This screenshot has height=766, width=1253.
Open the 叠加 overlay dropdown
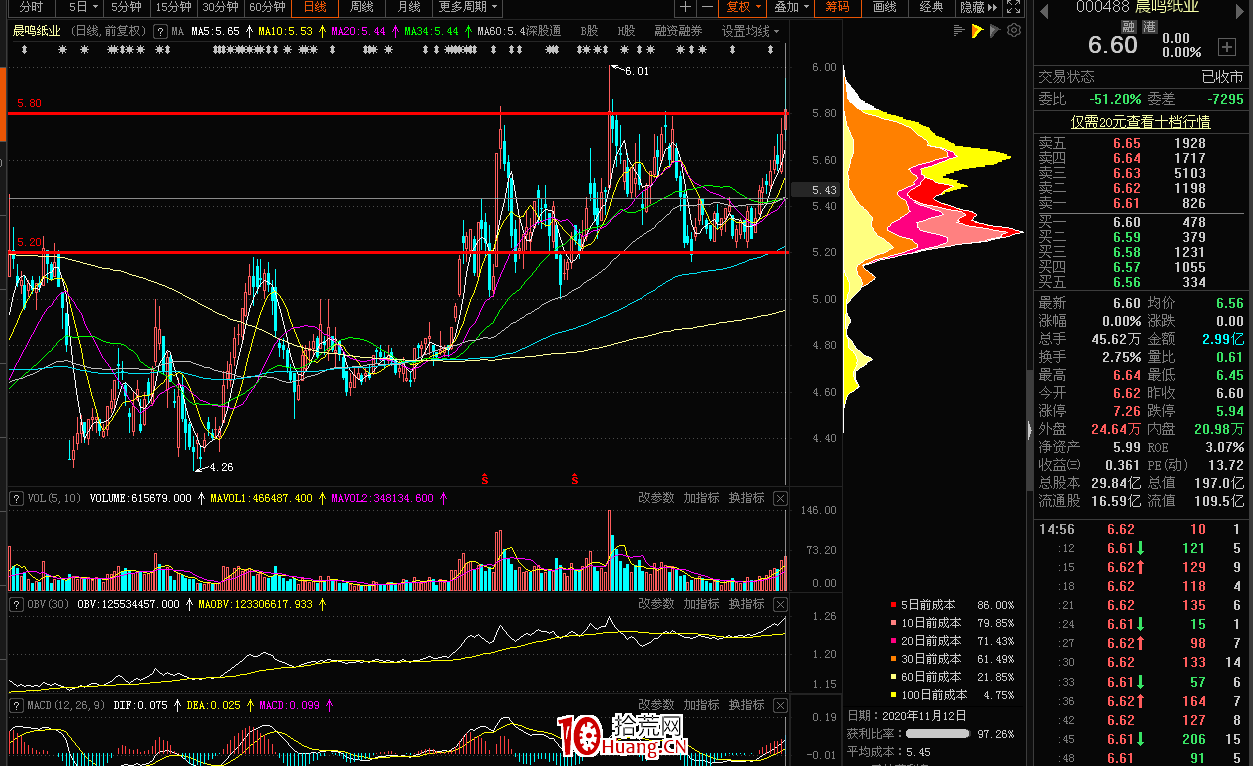coord(791,7)
